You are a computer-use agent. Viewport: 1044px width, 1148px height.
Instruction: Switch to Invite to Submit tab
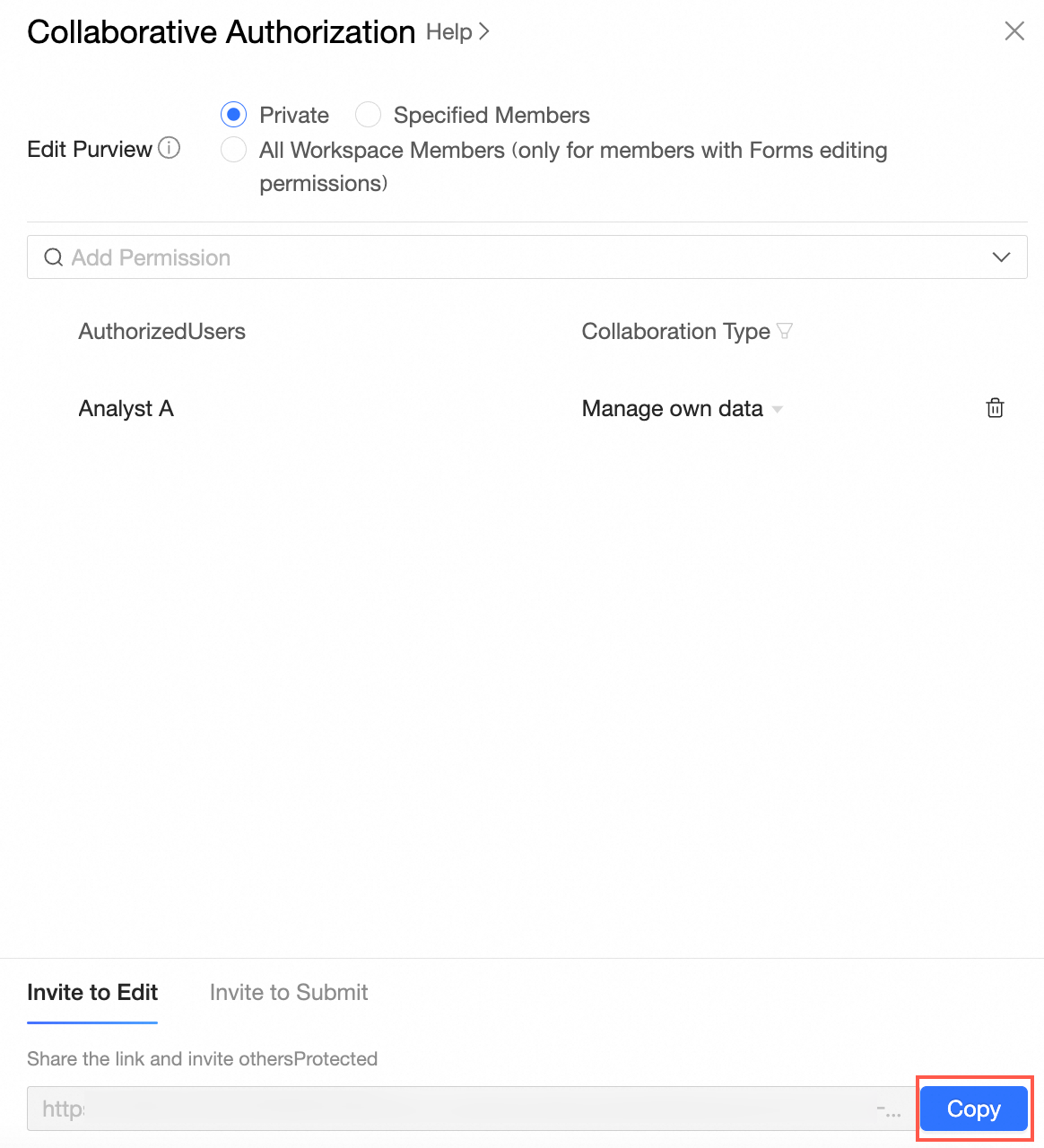click(289, 992)
